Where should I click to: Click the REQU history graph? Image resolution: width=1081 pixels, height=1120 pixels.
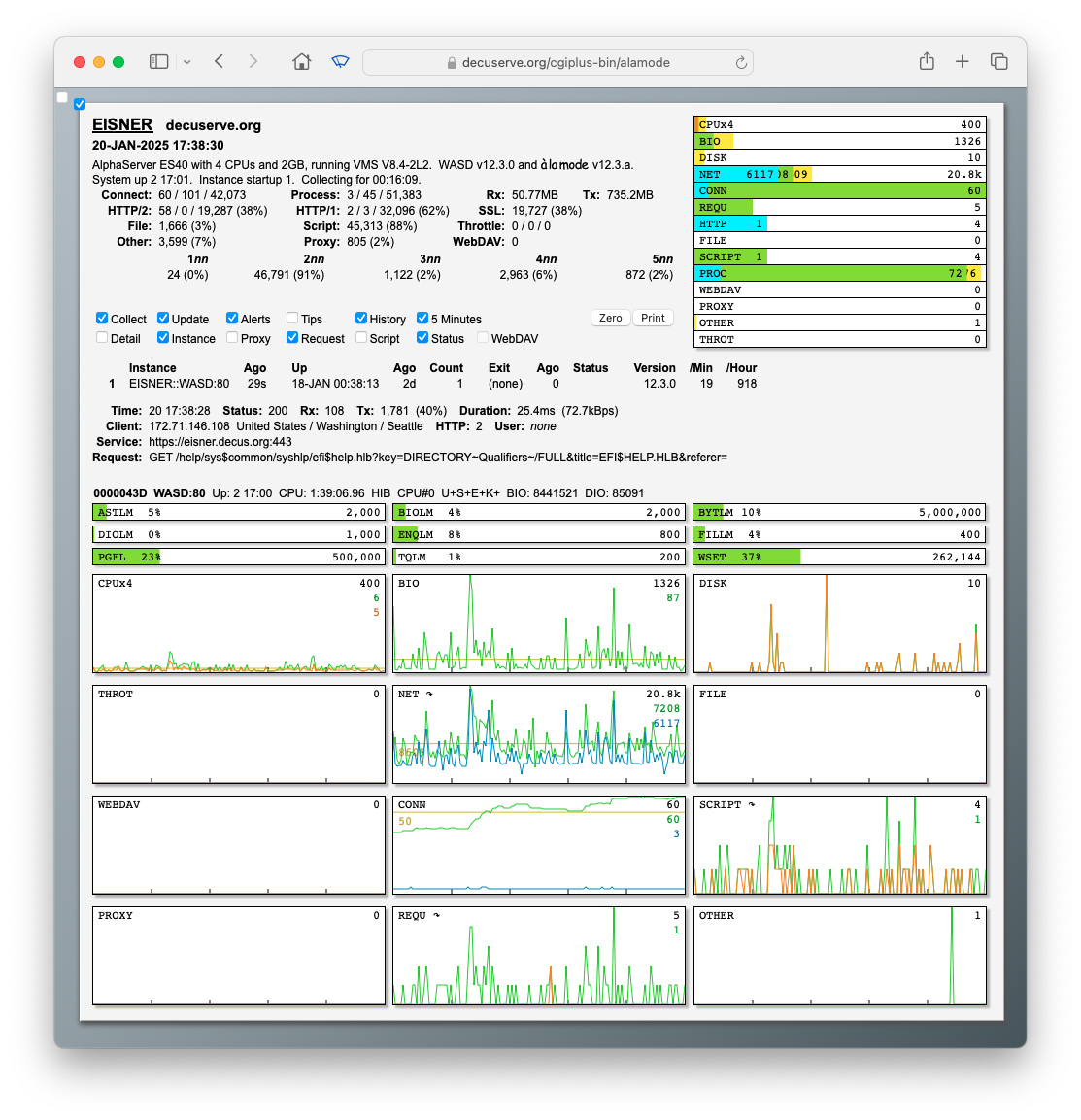(539, 956)
